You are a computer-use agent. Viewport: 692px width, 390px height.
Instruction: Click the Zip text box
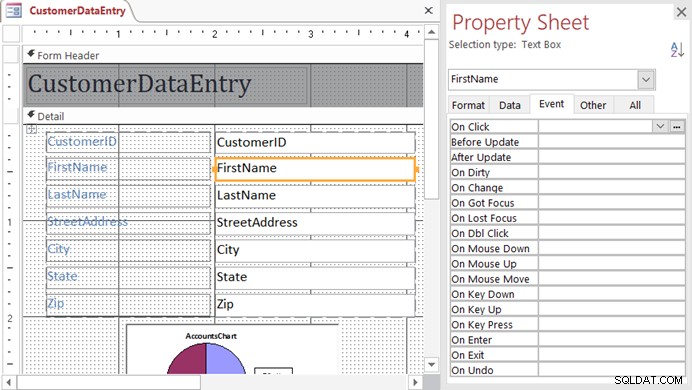click(x=315, y=304)
